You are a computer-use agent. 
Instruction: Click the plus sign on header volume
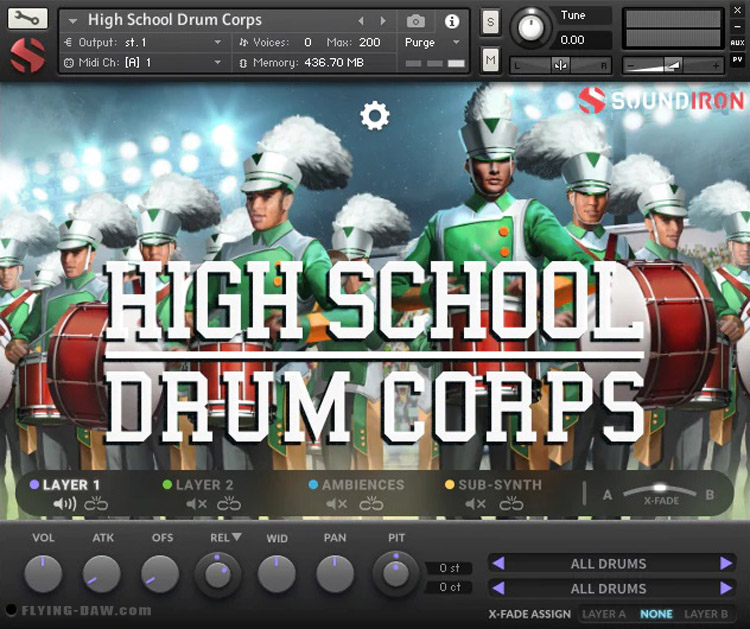coord(716,66)
